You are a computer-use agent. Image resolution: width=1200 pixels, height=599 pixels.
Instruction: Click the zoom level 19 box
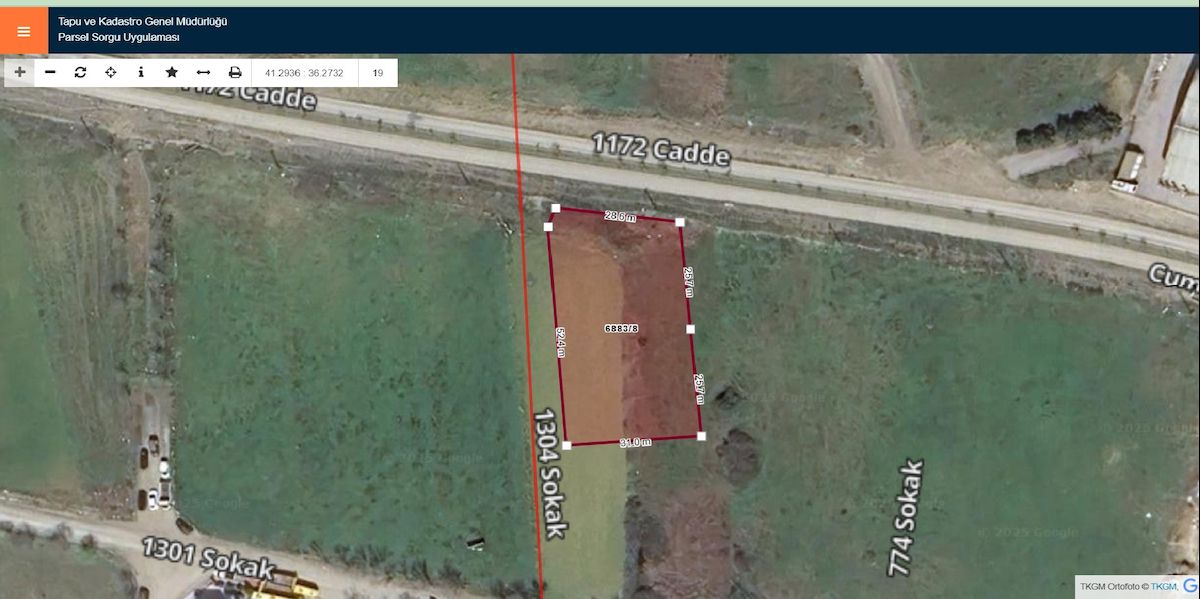point(378,72)
